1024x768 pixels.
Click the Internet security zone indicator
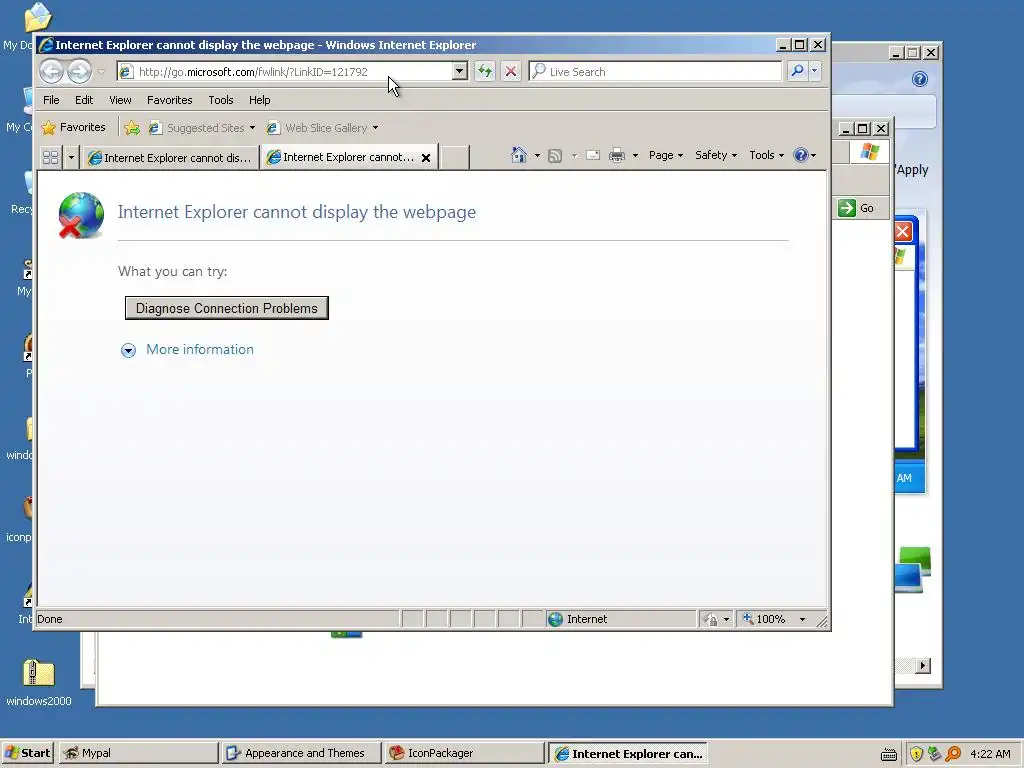point(620,619)
